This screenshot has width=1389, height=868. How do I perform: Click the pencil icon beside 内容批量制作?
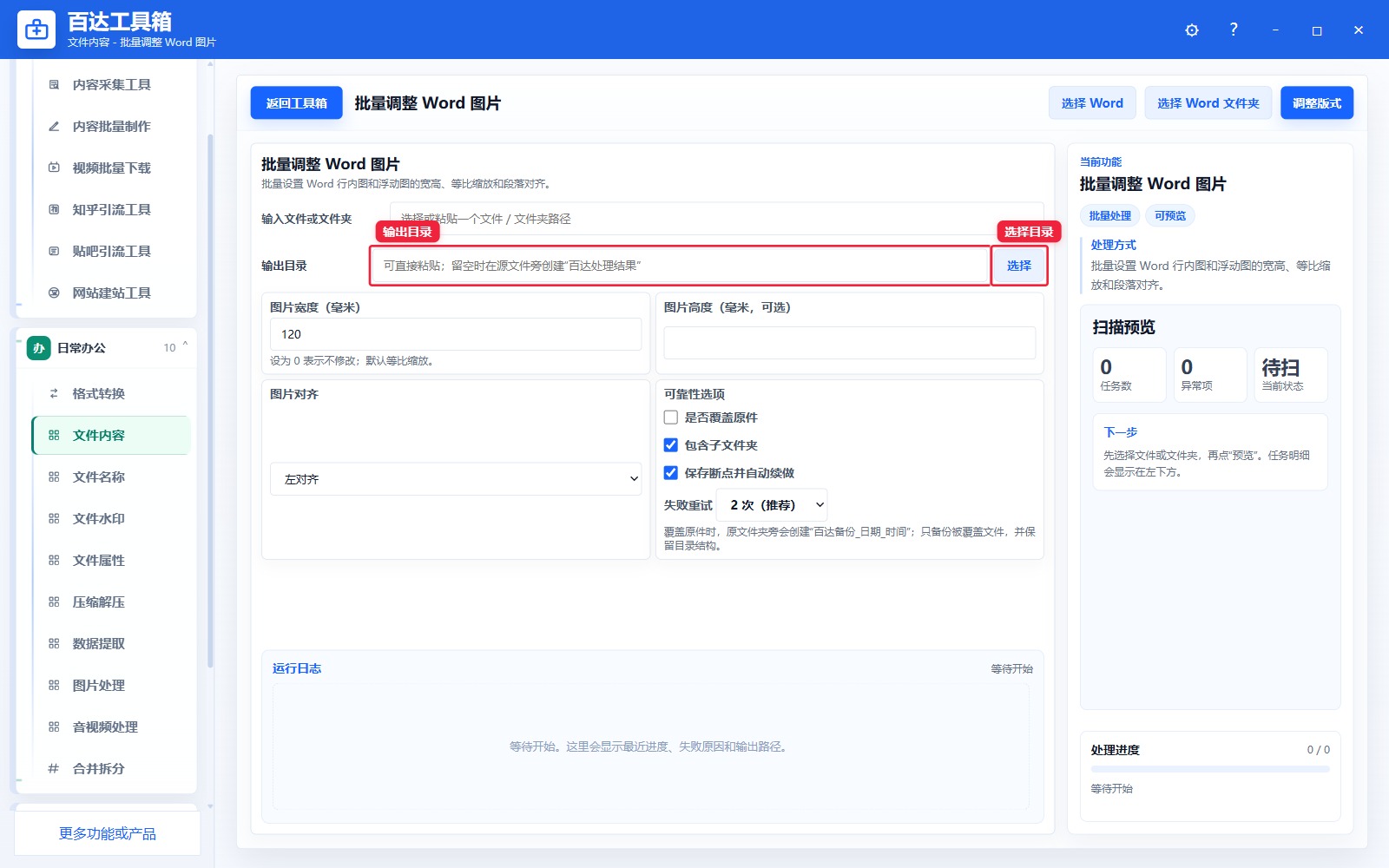click(54, 126)
